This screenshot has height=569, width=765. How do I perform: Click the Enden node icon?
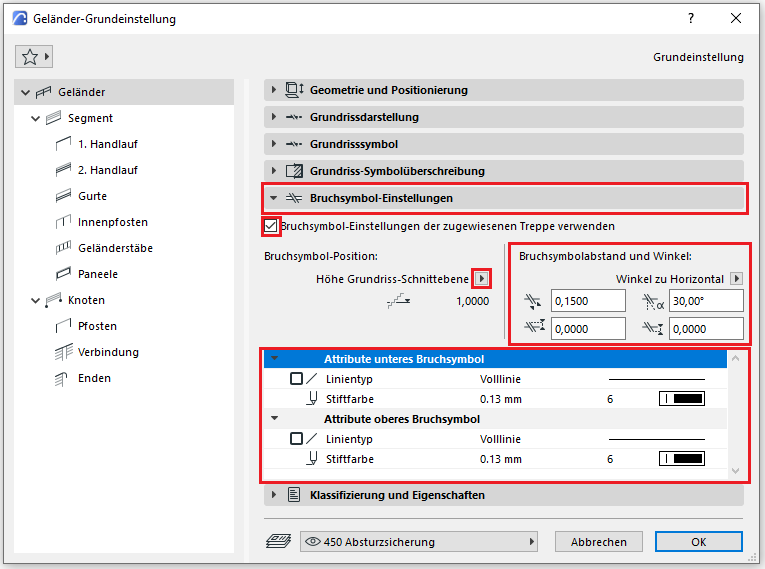point(63,378)
